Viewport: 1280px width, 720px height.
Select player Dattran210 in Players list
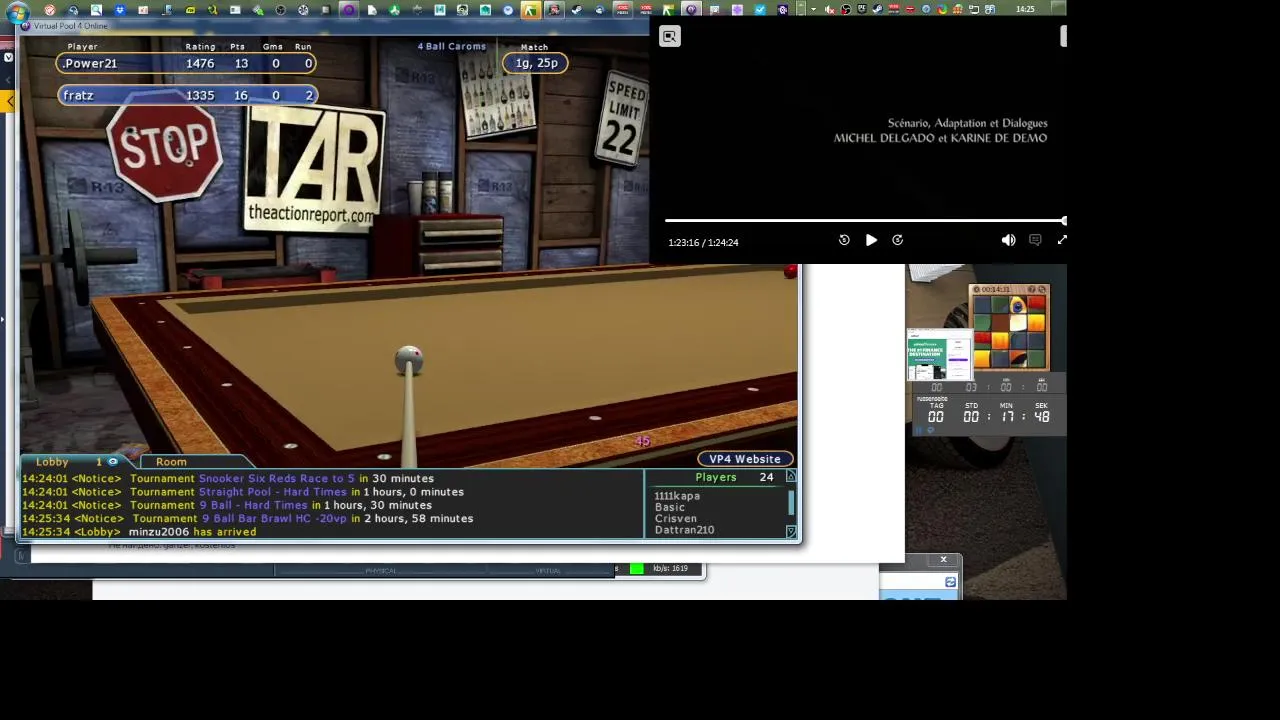[x=684, y=530]
